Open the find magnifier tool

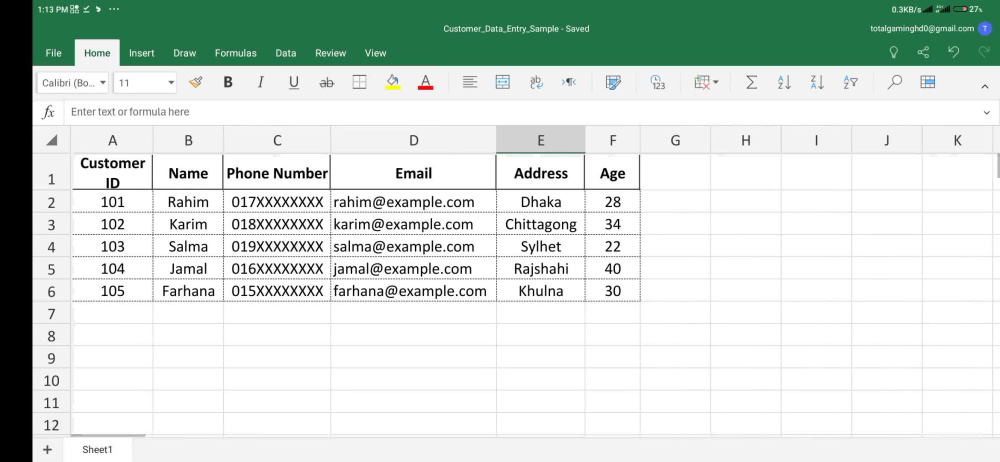tap(895, 82)
